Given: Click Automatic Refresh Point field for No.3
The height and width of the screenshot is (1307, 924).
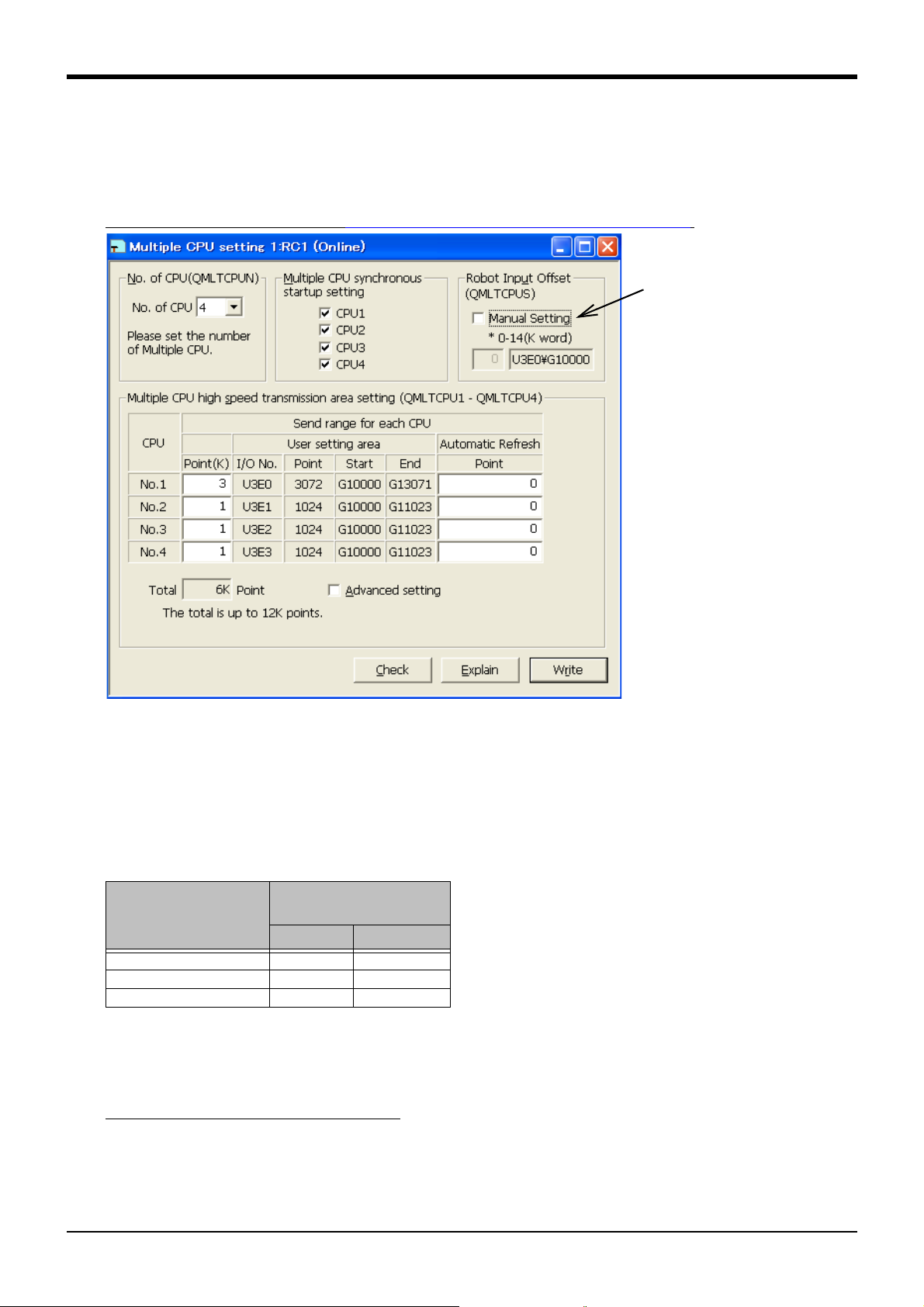Looking at the screenshot, I should pos(490,529).
